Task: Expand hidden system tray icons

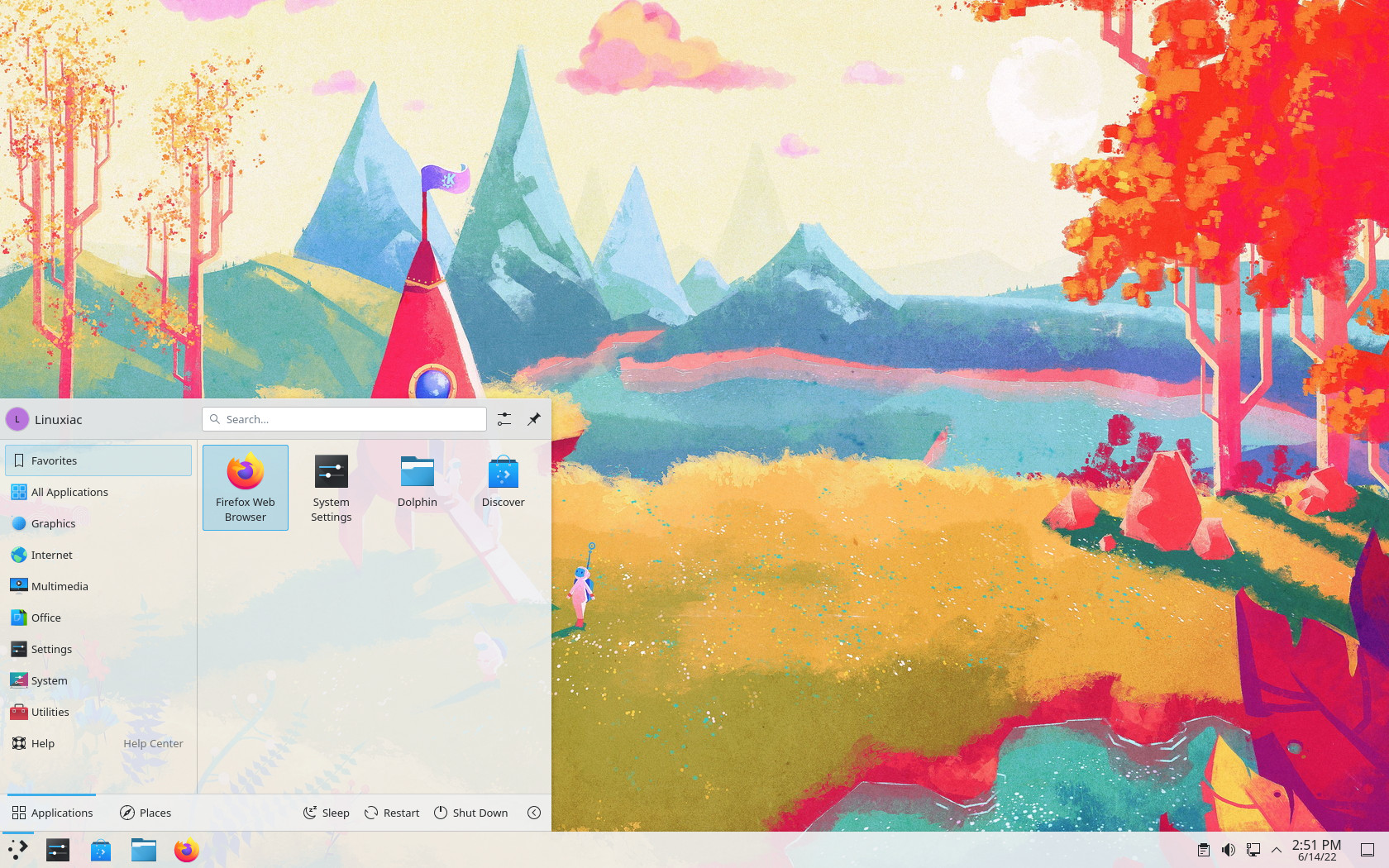Action: pyautogui.click(x=1277, y=850)
